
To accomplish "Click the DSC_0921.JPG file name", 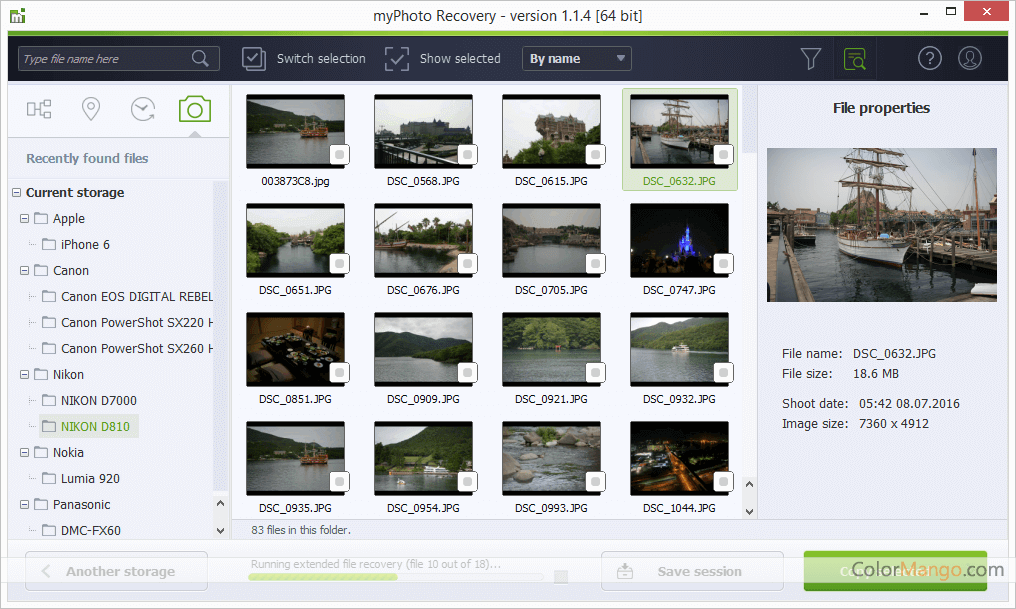I will point(551,399).
